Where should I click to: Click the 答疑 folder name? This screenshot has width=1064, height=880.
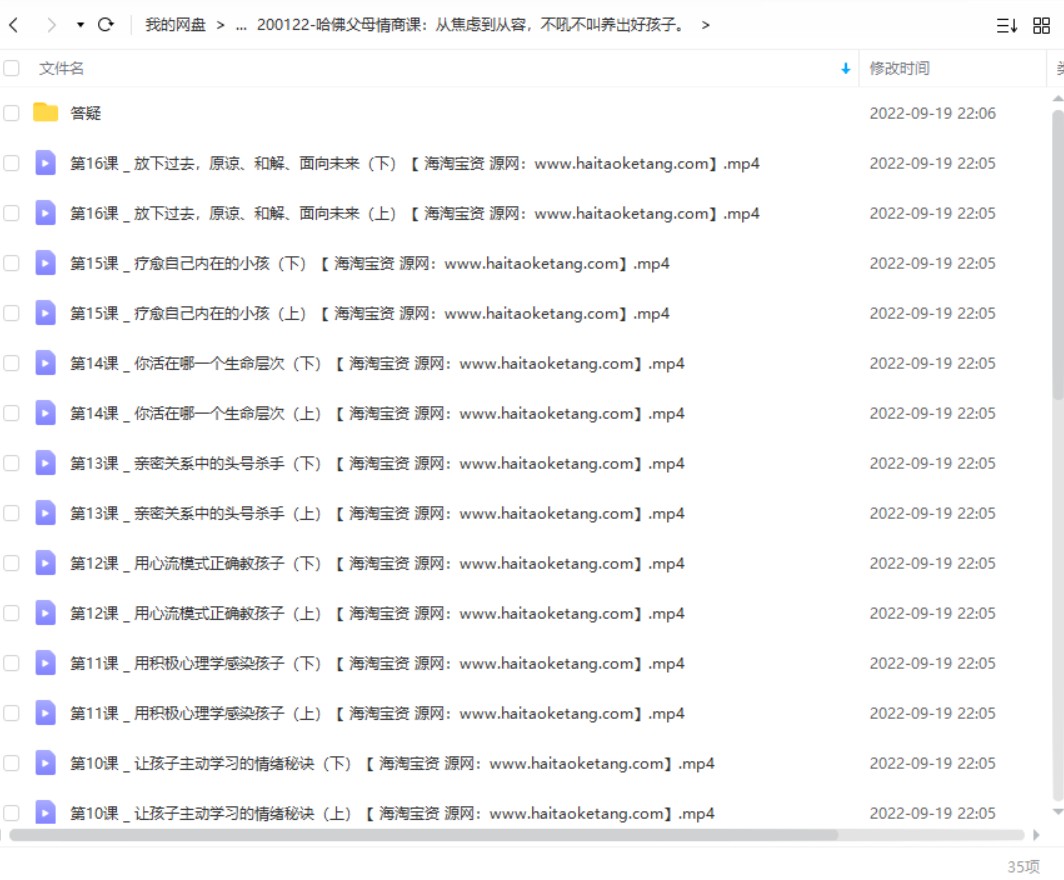(86, 113)
